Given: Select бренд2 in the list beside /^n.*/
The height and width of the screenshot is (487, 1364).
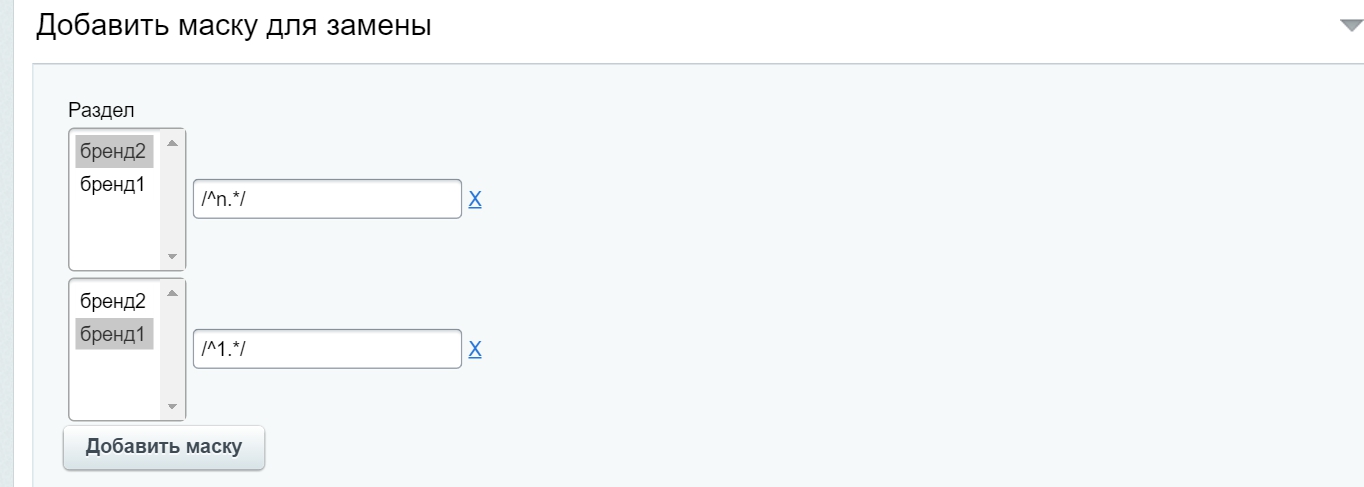Looking at the screenshot, I should [x=114, y=151].
